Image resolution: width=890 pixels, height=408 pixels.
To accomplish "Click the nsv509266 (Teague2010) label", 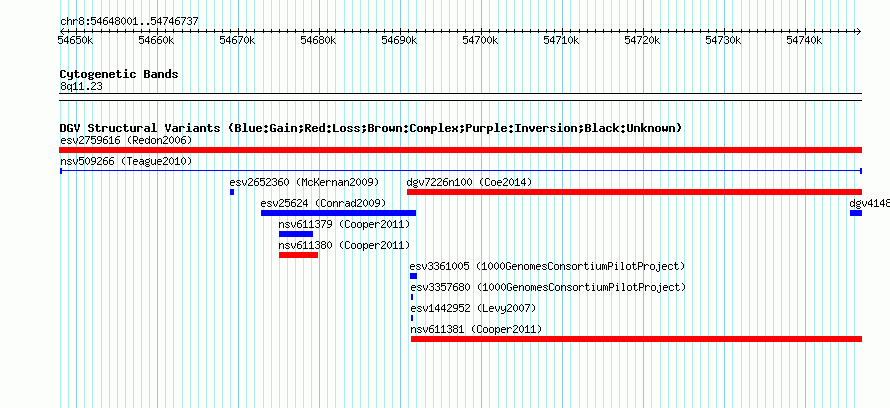I will (x=126, y=161).
